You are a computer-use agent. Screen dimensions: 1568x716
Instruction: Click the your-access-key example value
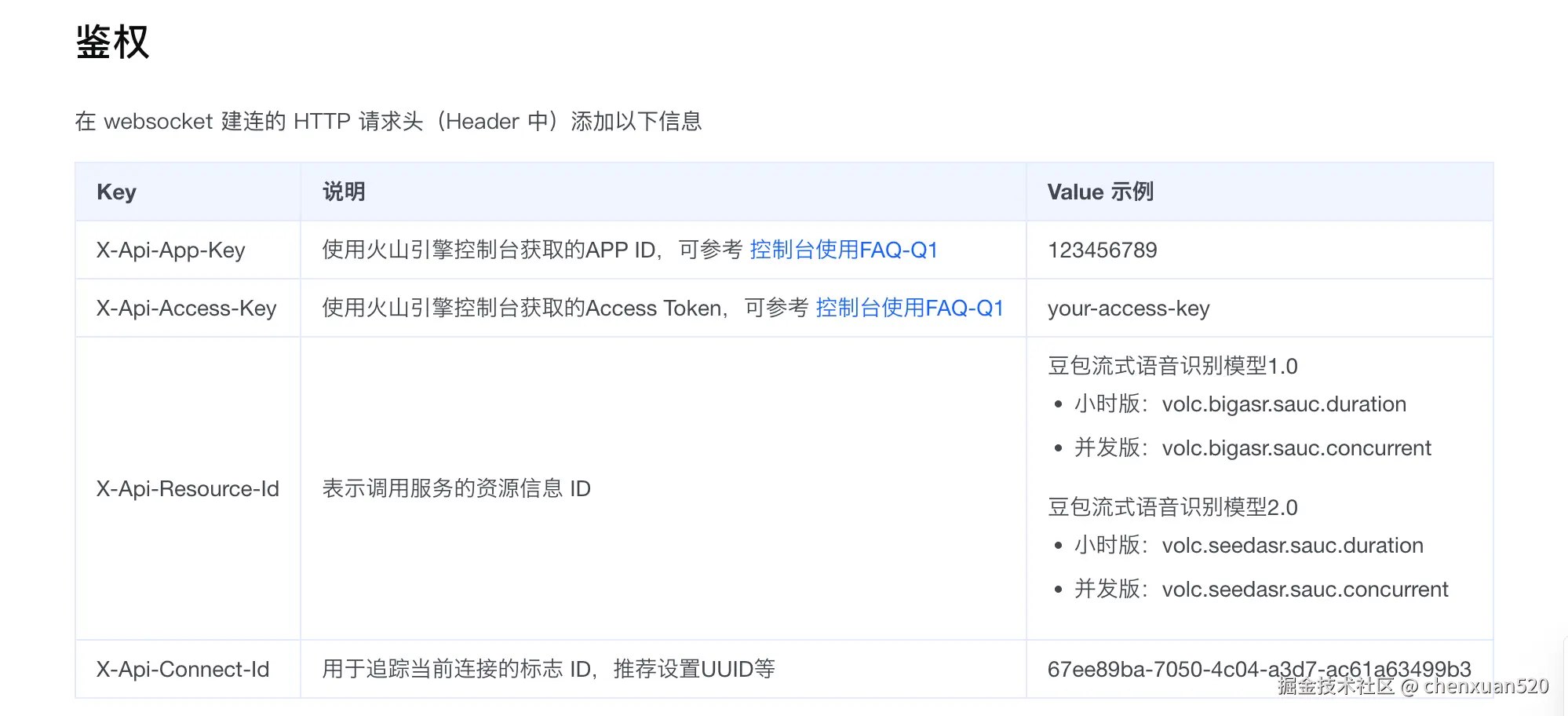click(x=1128, y=309)
